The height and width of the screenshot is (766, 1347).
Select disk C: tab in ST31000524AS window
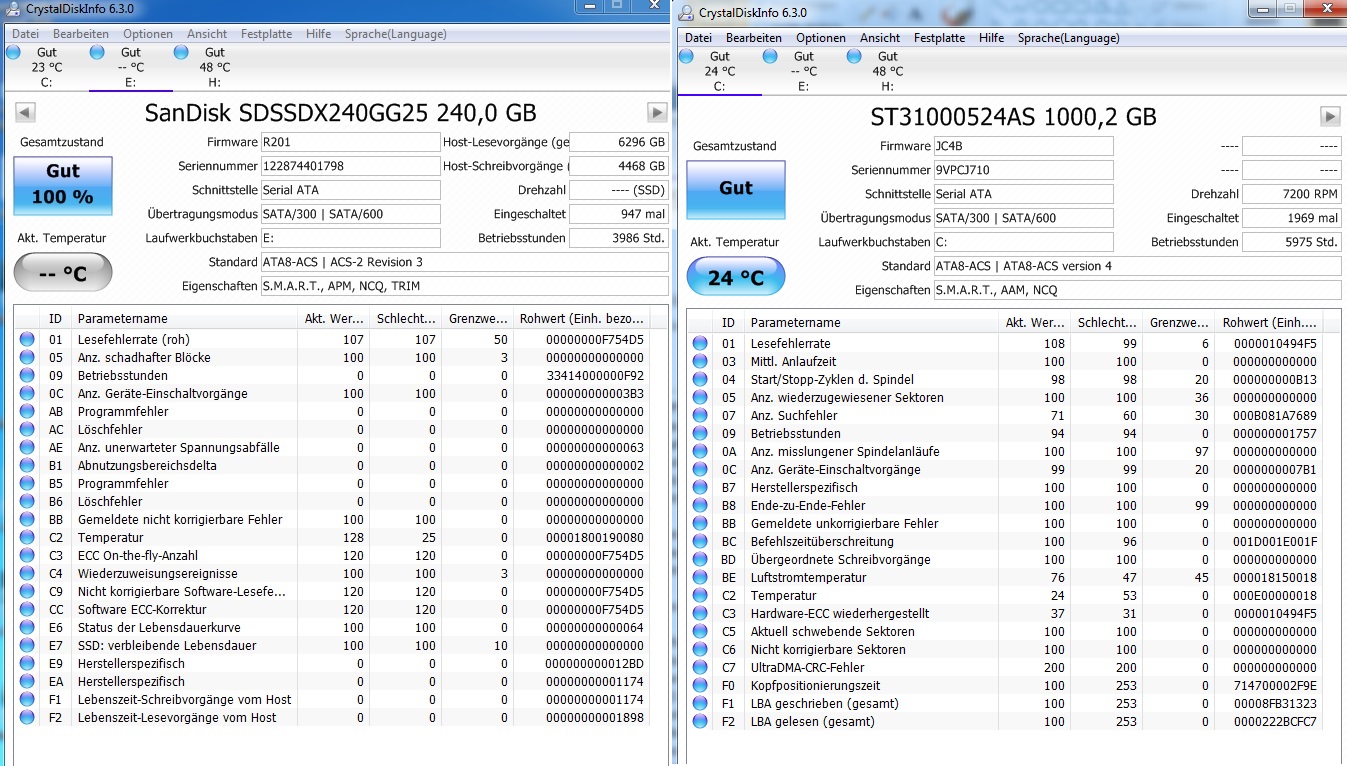(719, 71)
